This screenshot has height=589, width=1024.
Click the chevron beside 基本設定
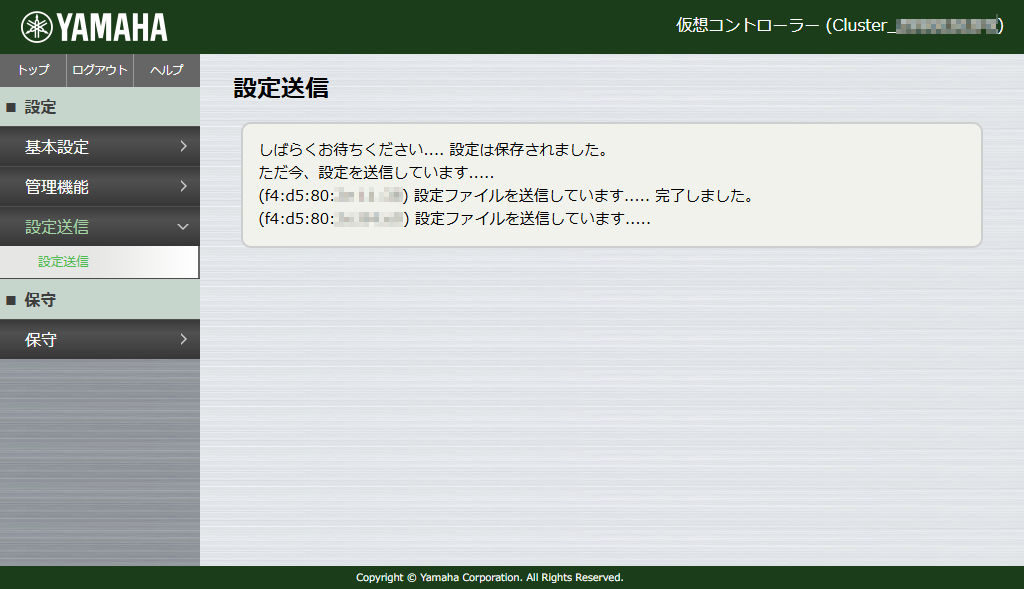[x=184, y=146]
